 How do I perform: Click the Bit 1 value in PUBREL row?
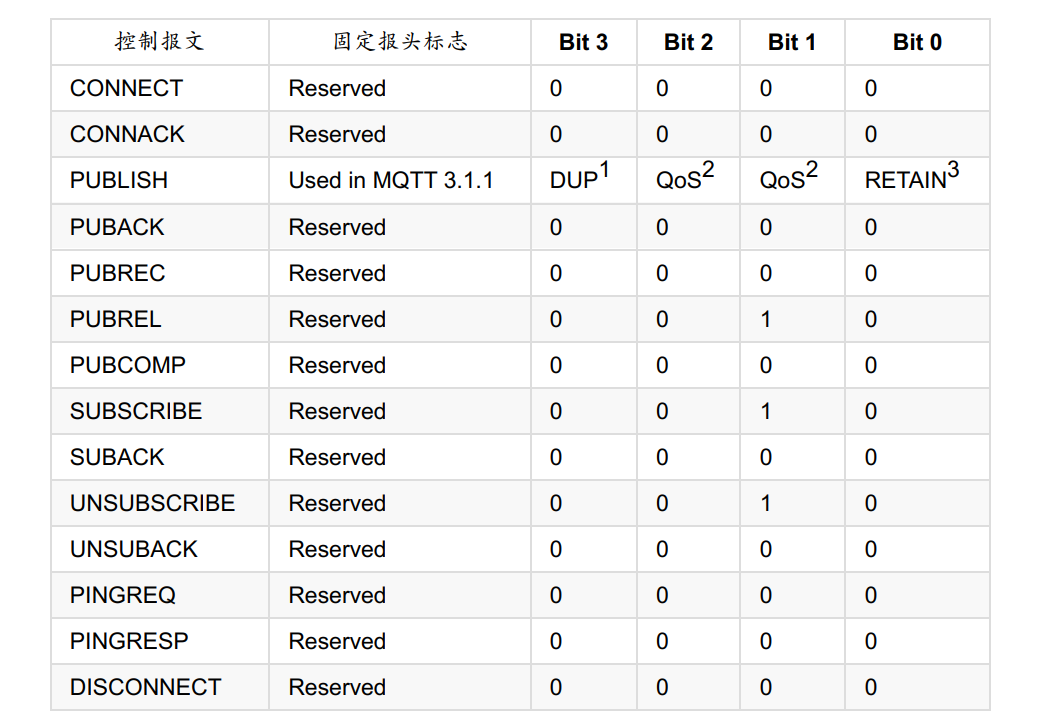(766, 319)
